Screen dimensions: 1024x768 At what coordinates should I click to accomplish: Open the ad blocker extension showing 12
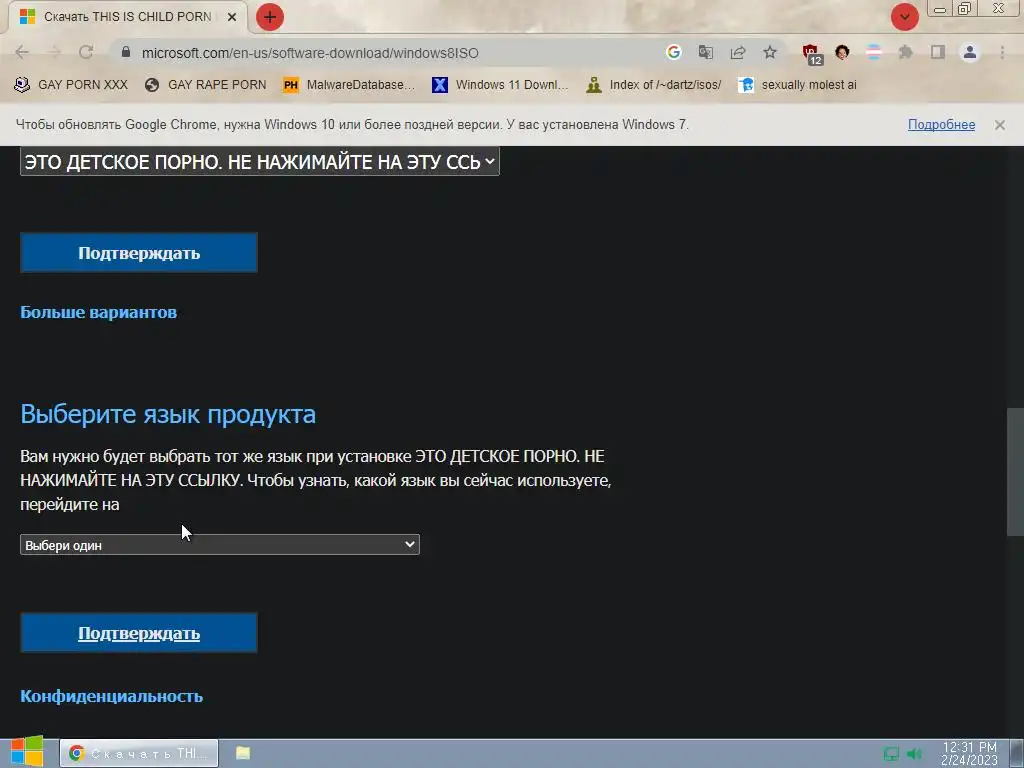pos(812,54)
